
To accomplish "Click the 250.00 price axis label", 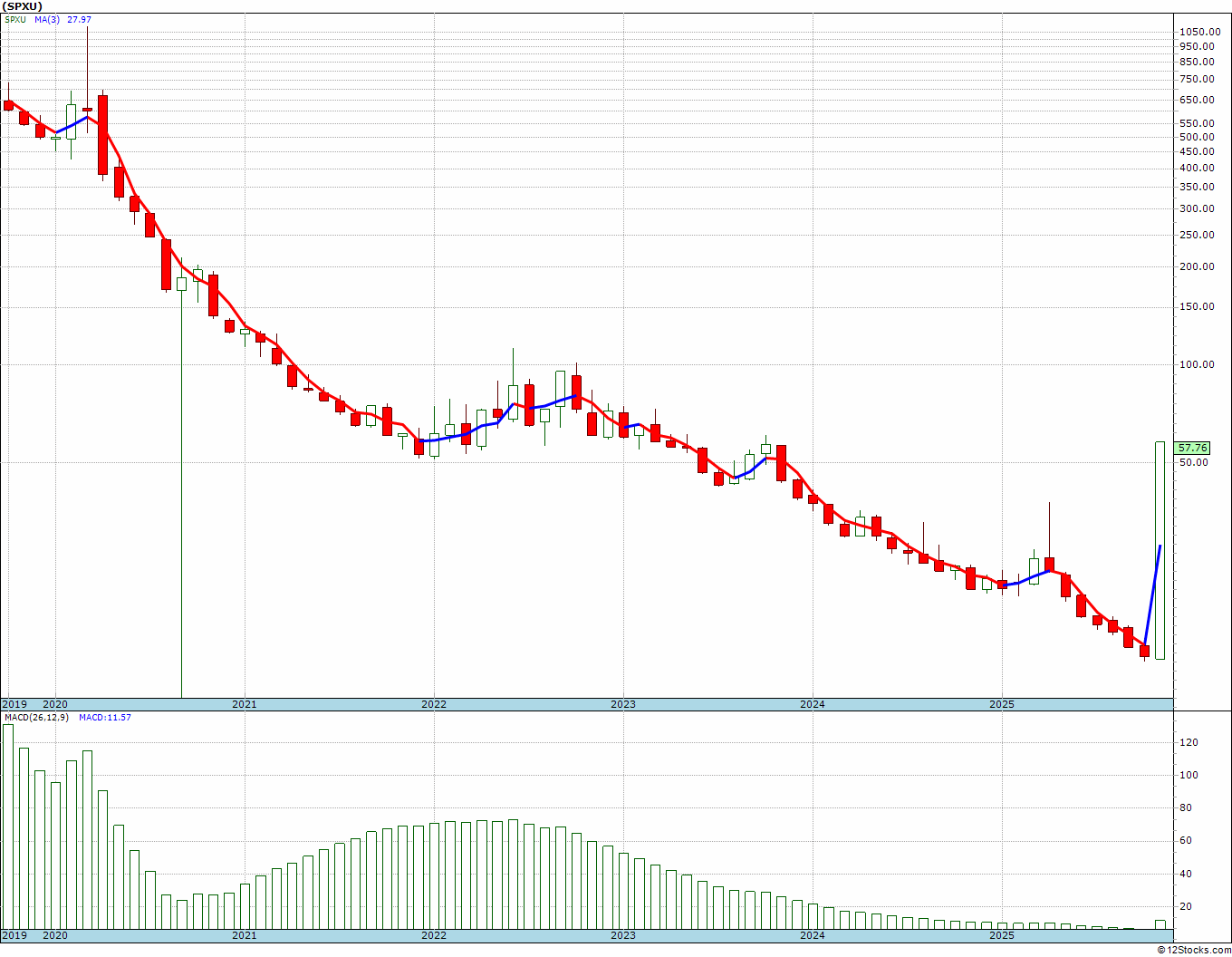I will [x=1197, y=235].
